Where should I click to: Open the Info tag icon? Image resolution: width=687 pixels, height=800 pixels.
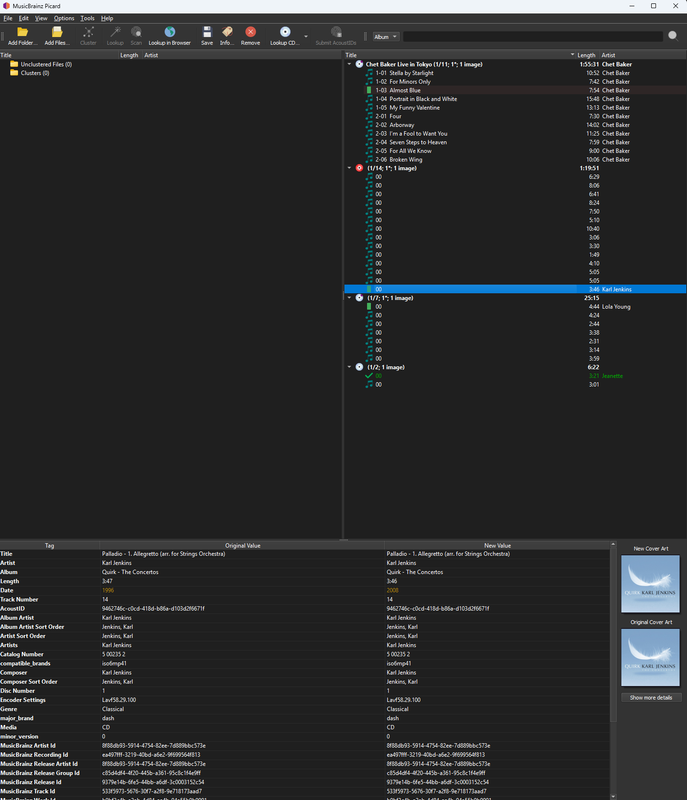pyautogui.click(x=227, y=32)
